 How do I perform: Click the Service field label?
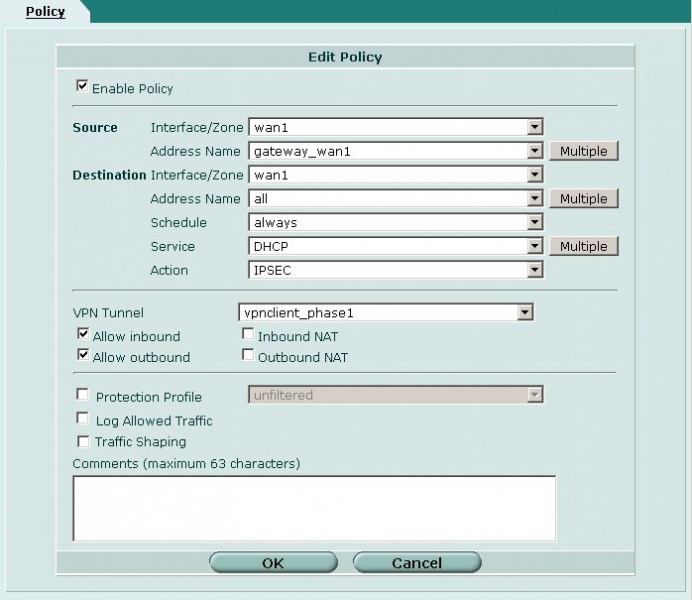click(x=173, y=246)
